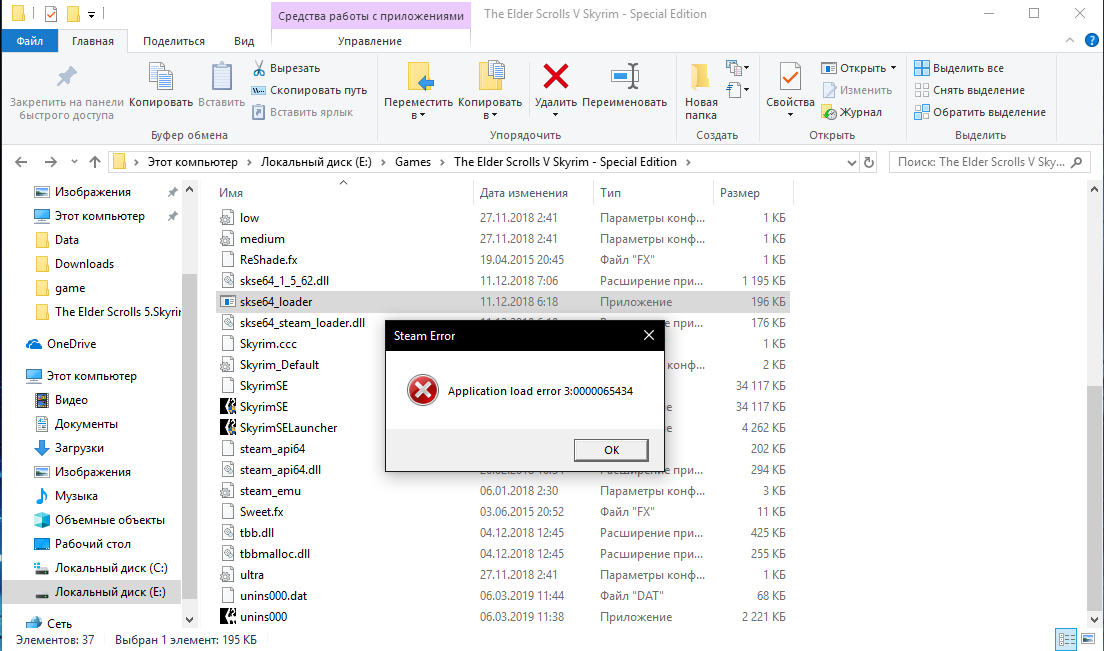Viewport: 1104px width, 651px height.
Task: Click Invert selection (Обратить выделение)
Action: coord(979,112)
